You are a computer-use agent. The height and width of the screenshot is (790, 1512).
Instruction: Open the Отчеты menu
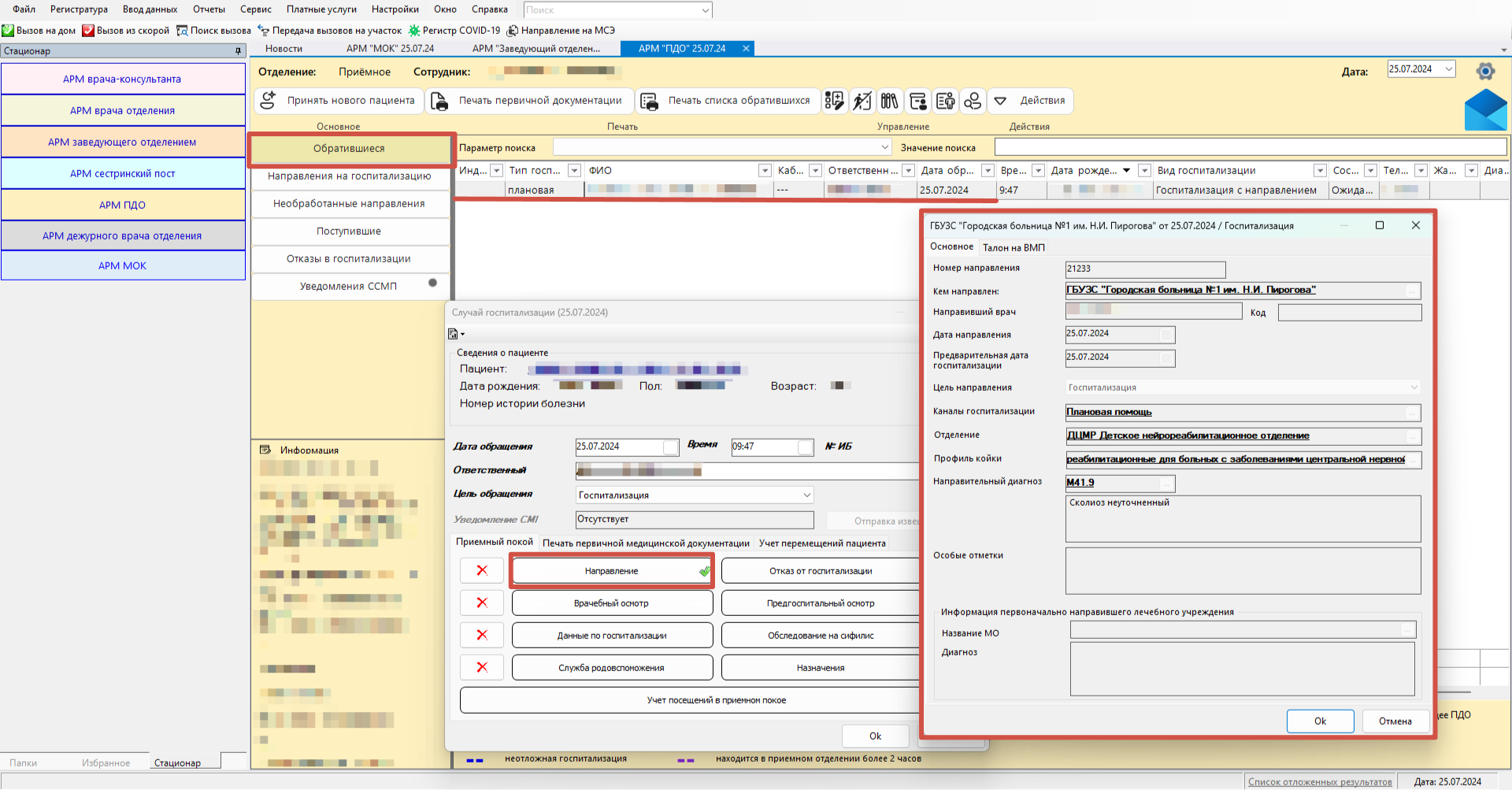(x=209, y=9)
